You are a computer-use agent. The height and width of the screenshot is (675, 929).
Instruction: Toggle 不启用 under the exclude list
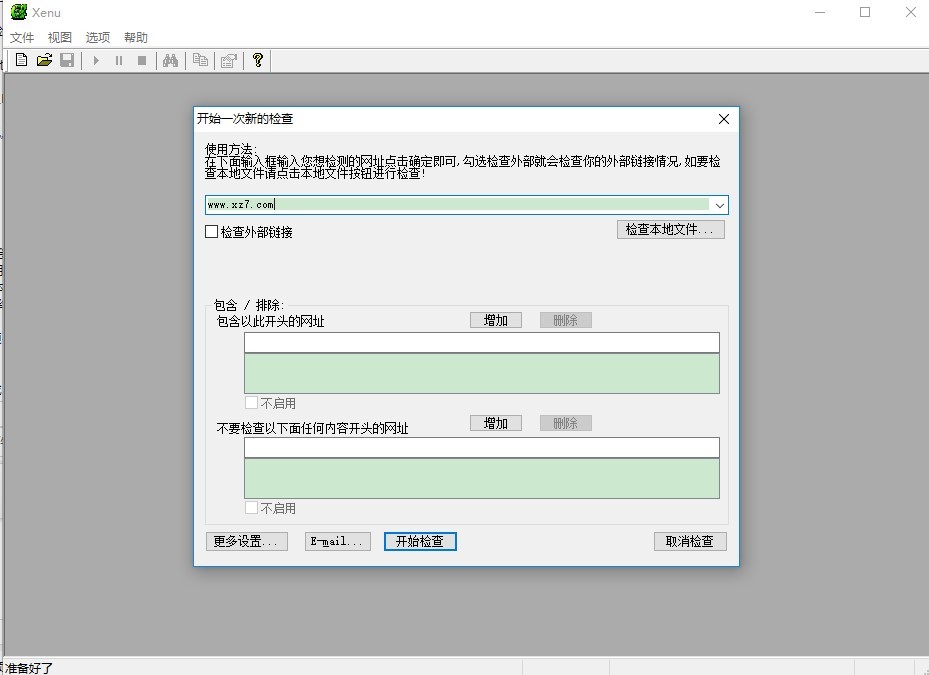pyautogui.click(x=251, y=507)
